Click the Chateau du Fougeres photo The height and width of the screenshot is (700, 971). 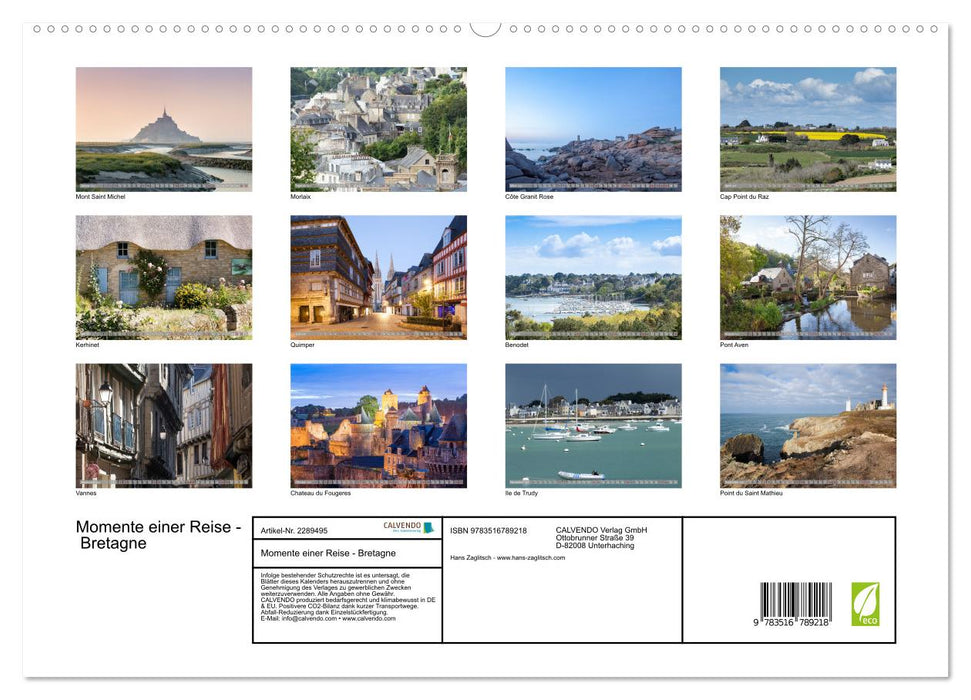click(x=378, y=426)
